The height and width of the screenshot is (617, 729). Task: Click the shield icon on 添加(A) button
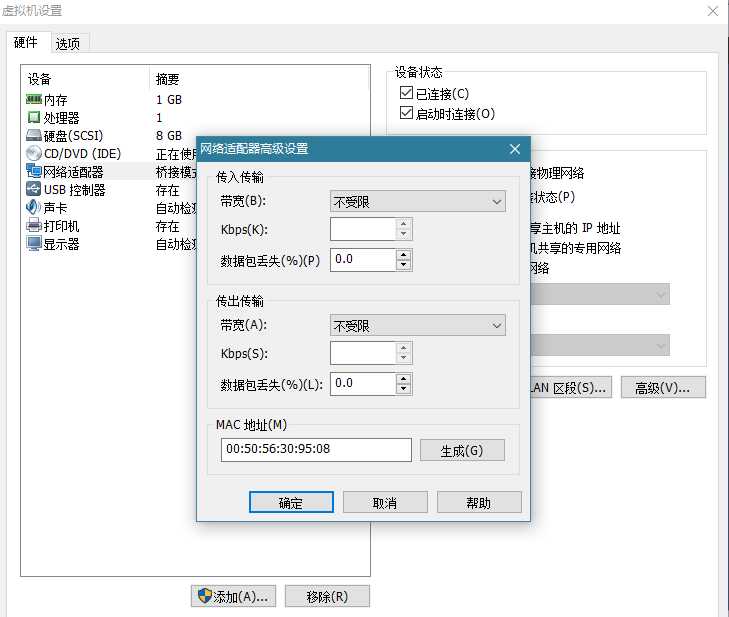tap(205, 596)
